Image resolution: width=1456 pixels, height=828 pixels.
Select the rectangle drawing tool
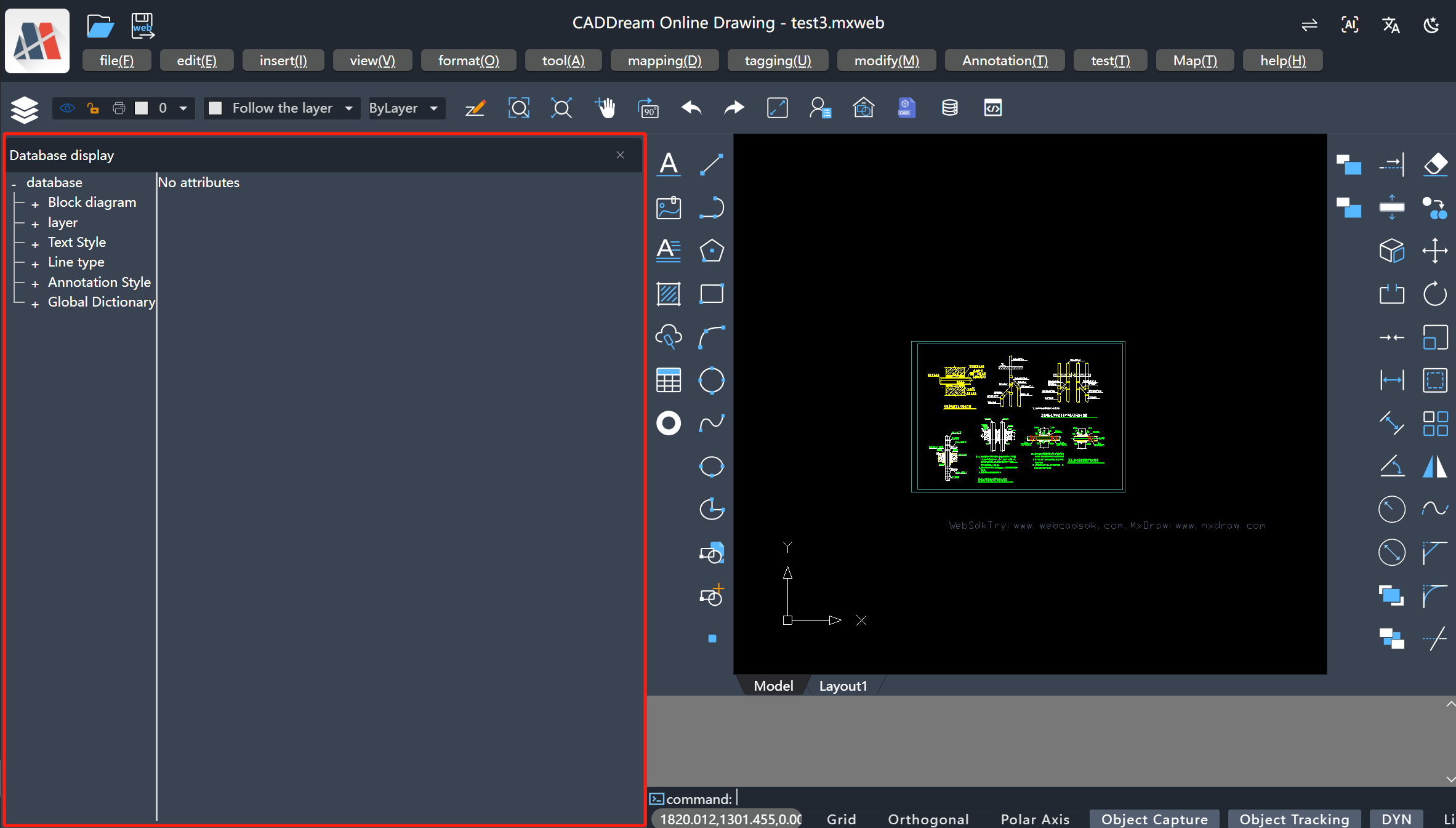[x=712, y=294]
